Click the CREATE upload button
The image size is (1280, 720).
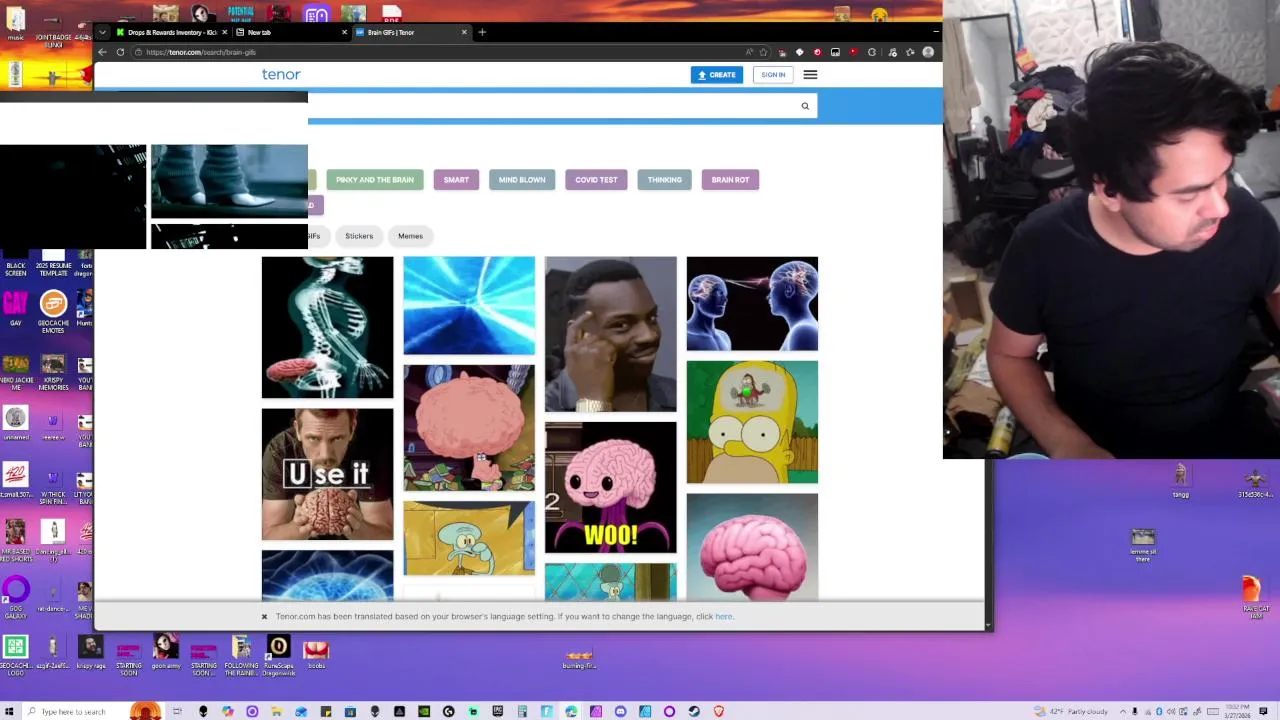(717, 74)
